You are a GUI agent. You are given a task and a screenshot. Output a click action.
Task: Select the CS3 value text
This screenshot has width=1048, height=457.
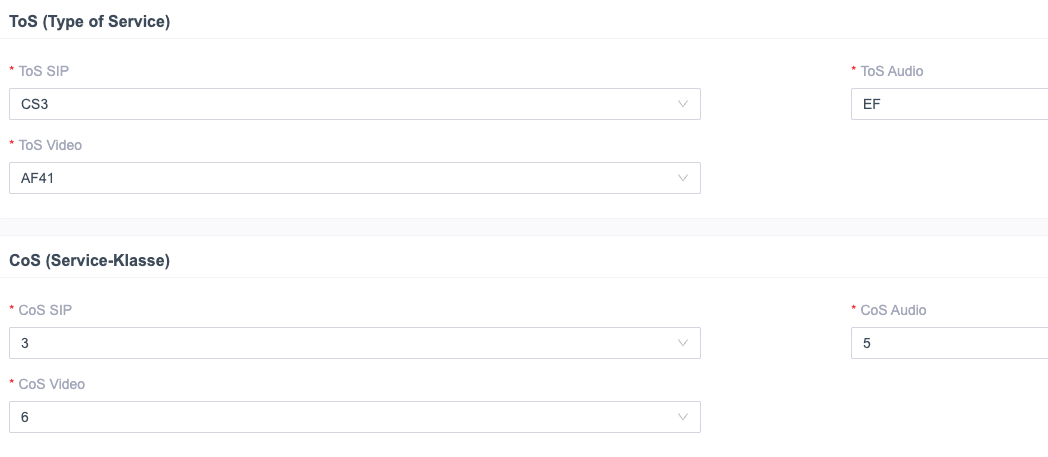(34, 104)
